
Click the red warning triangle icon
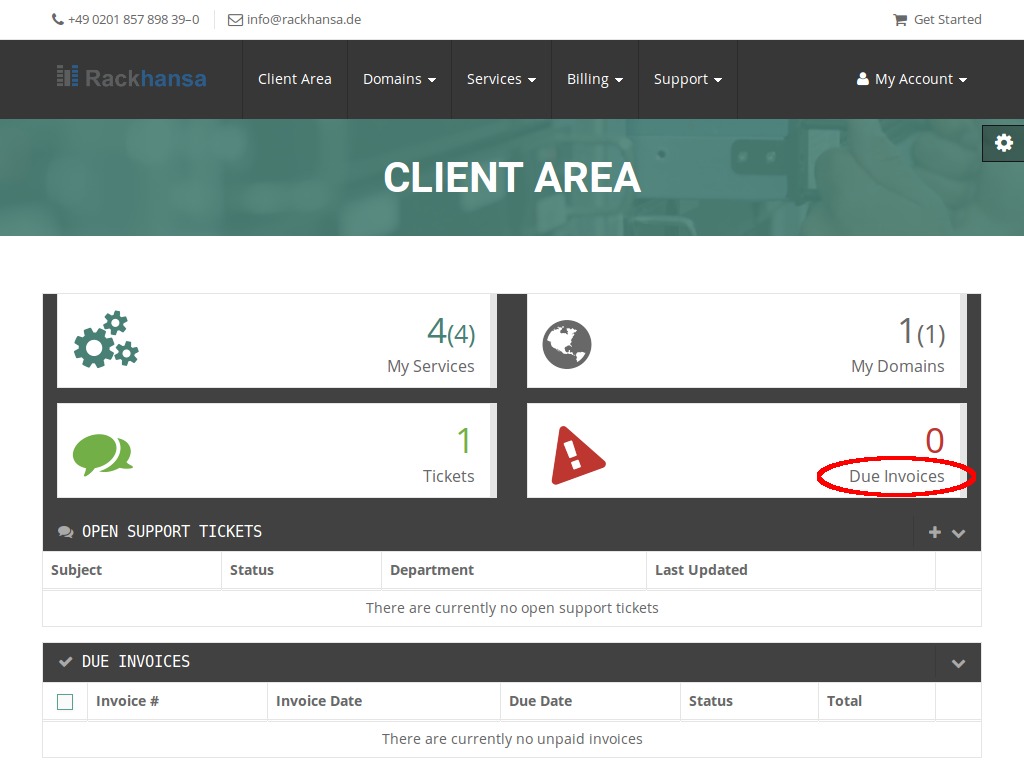(577, 455)
